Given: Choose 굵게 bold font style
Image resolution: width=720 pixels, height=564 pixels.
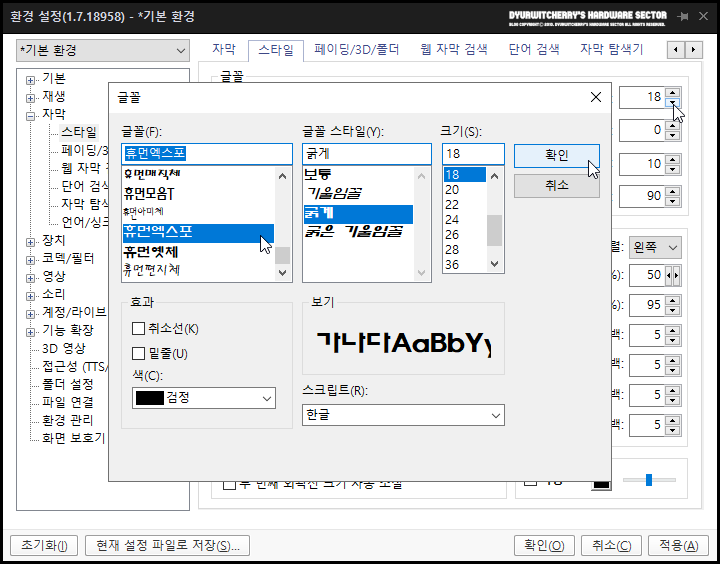Looking at the screenshot, I should click(358, 213).
